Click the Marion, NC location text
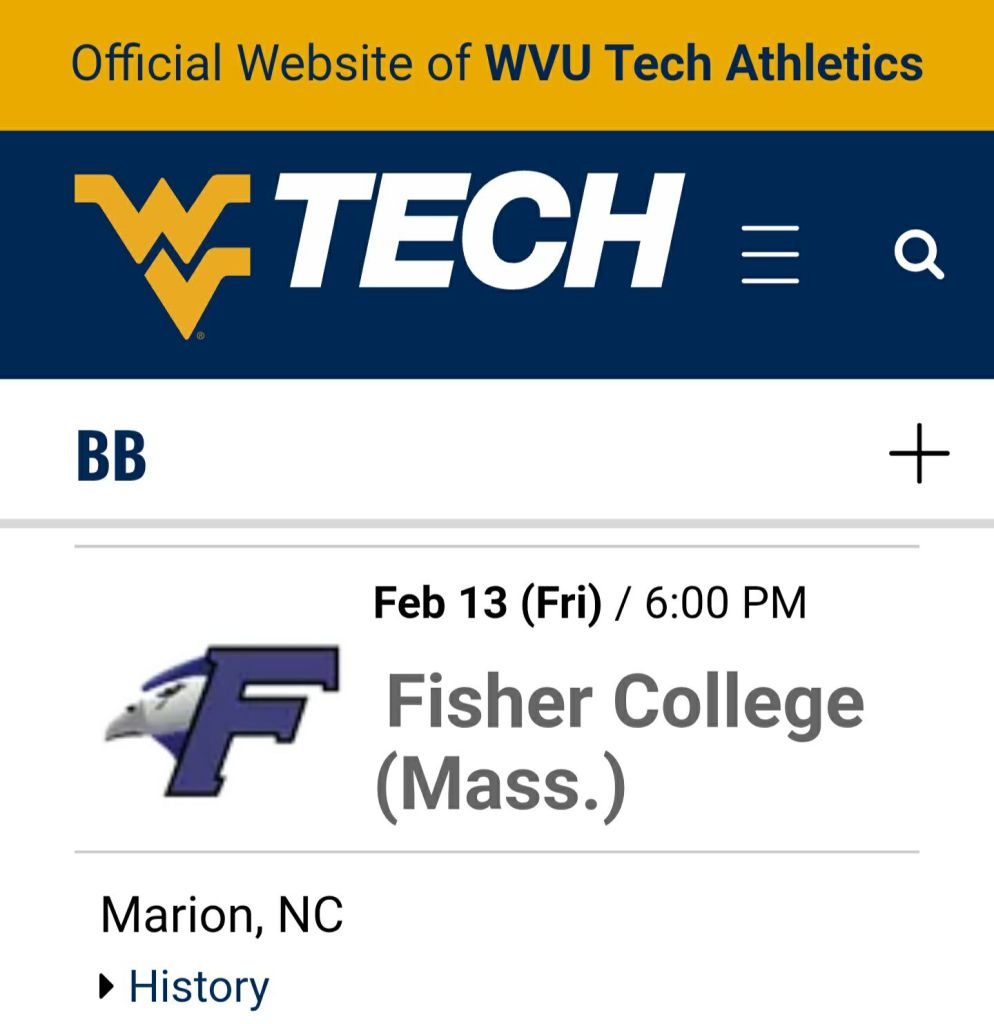The width and height of the screenshot is (994, 1024). [222, 914]
